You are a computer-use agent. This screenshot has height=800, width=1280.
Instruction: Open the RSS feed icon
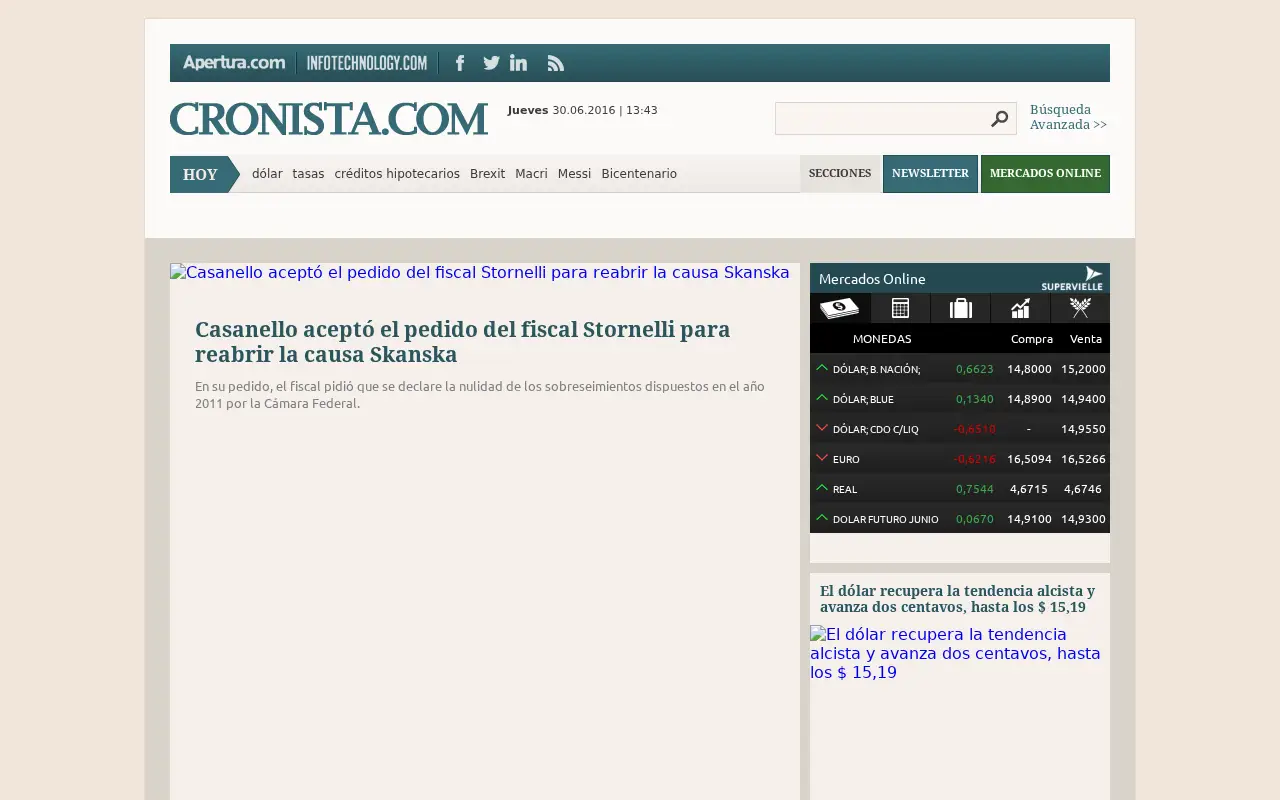pos(556,63)
